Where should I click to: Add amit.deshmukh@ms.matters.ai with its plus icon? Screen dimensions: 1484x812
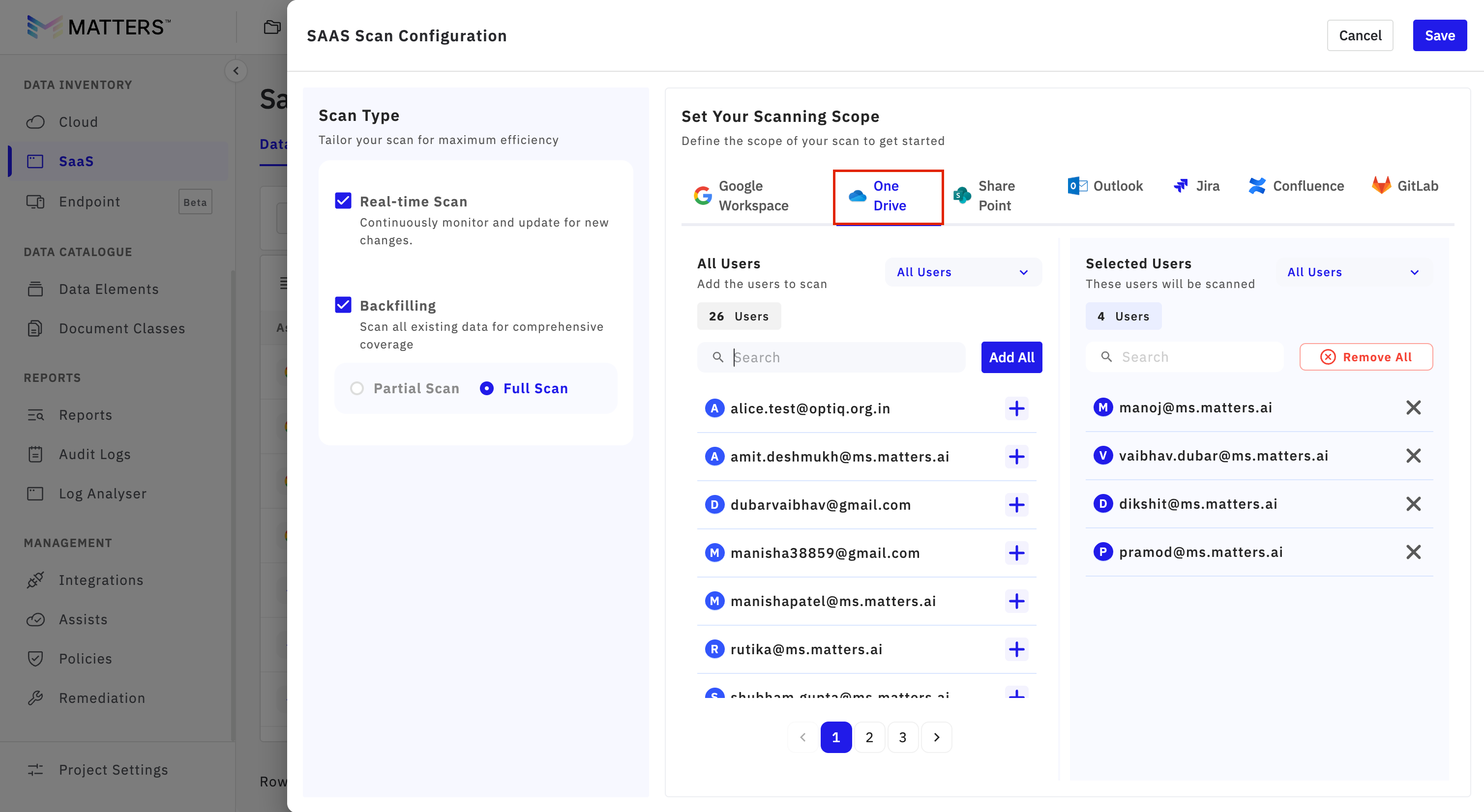pos(1016,457)
